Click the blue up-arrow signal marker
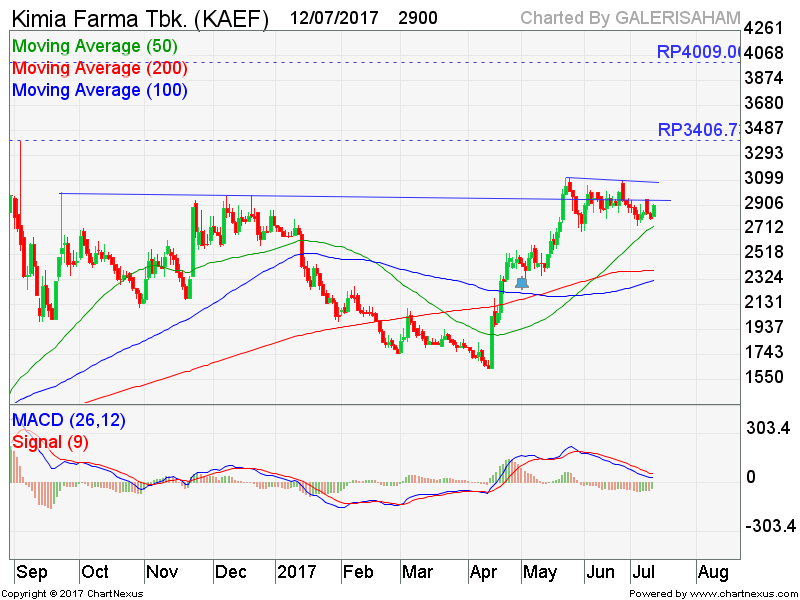 (522, 283)
